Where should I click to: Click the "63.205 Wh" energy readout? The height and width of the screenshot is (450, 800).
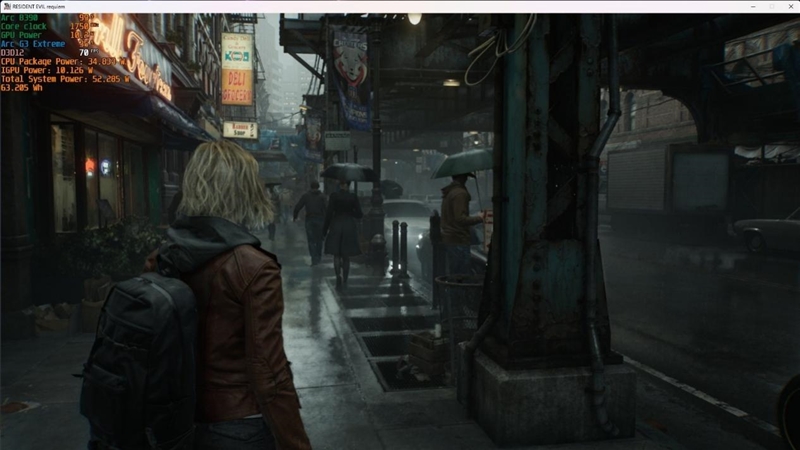point(22,88)
